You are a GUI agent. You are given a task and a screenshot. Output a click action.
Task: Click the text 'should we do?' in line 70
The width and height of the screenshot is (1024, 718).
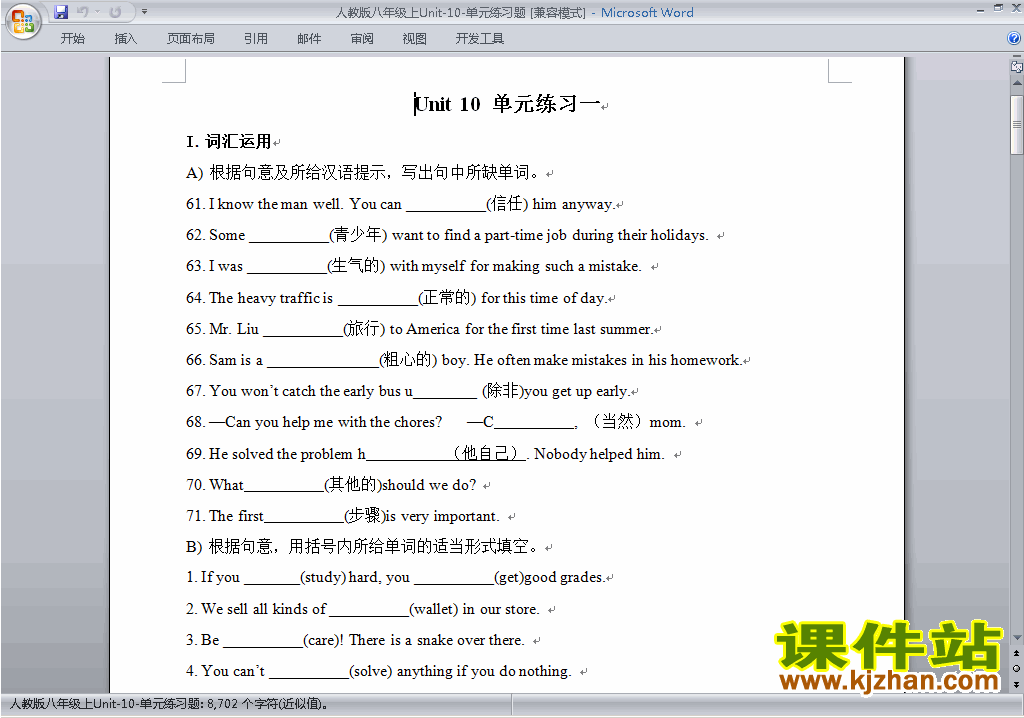[429, 485]
